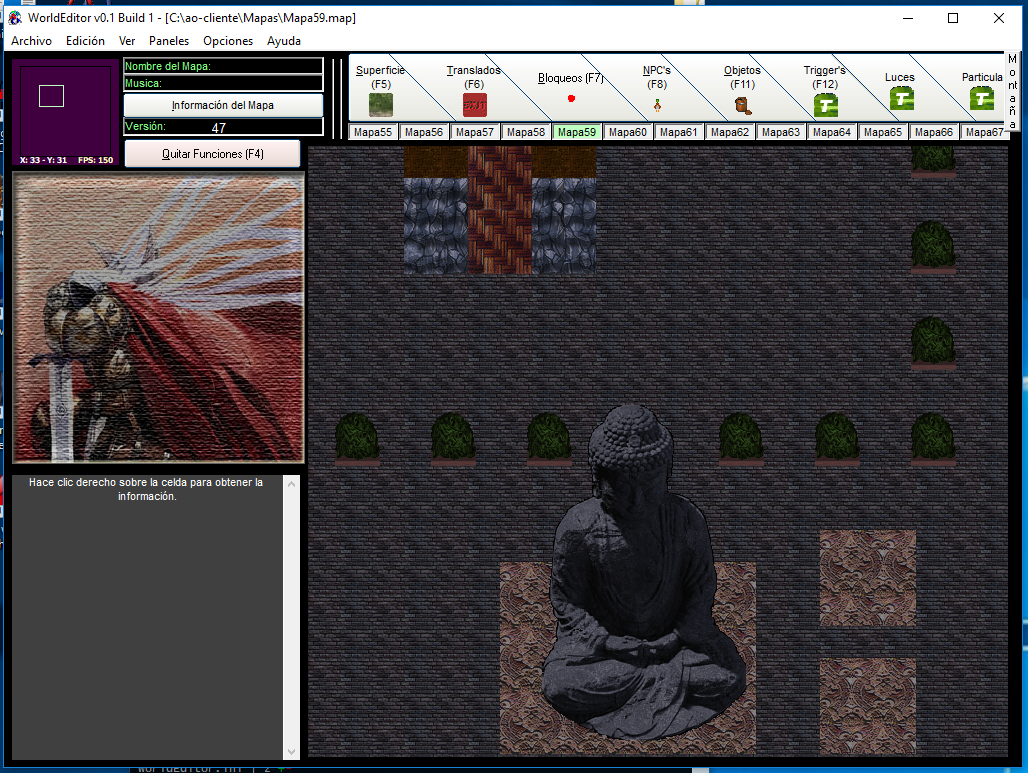
Task: Switch to the Mapa62 tab
Action: pos(730,132)
